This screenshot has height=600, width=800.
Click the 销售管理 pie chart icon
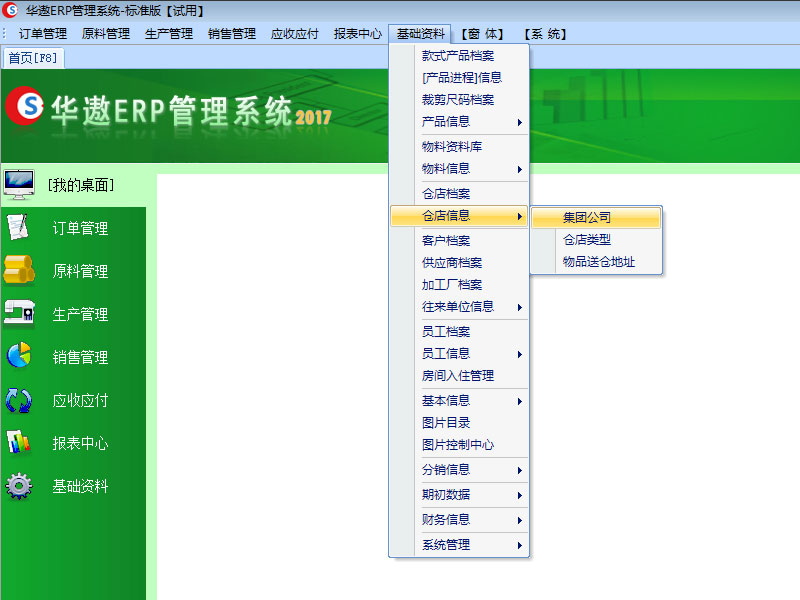click(x=19, y=355)
